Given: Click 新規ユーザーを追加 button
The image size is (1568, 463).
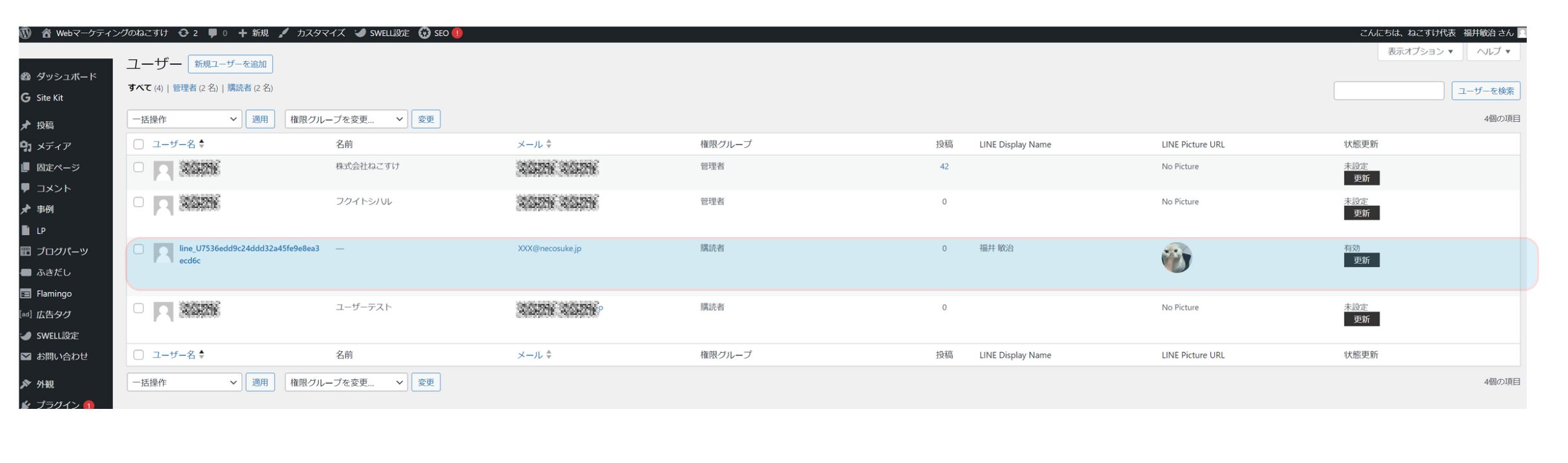Looking at the screenshot, I should (230, 64).
